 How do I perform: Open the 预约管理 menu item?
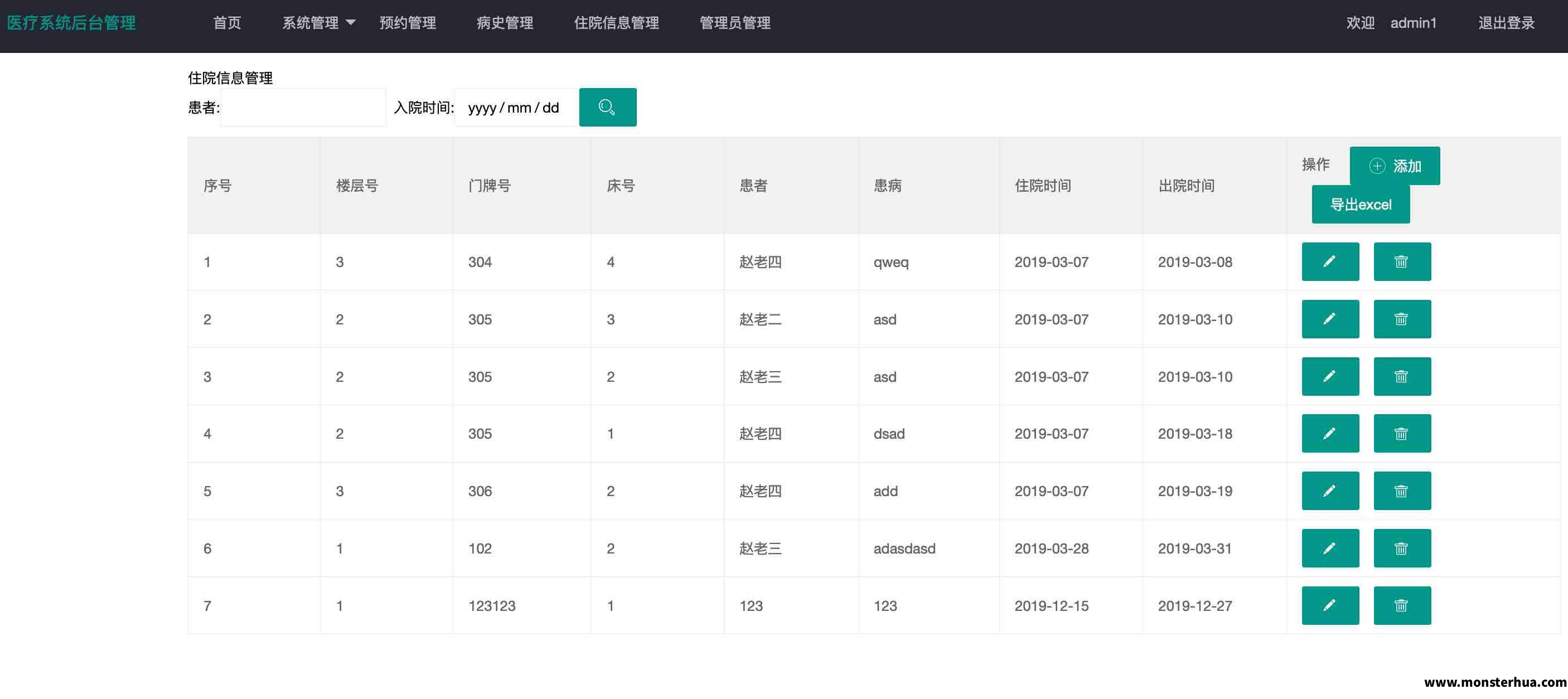point(407,23)
